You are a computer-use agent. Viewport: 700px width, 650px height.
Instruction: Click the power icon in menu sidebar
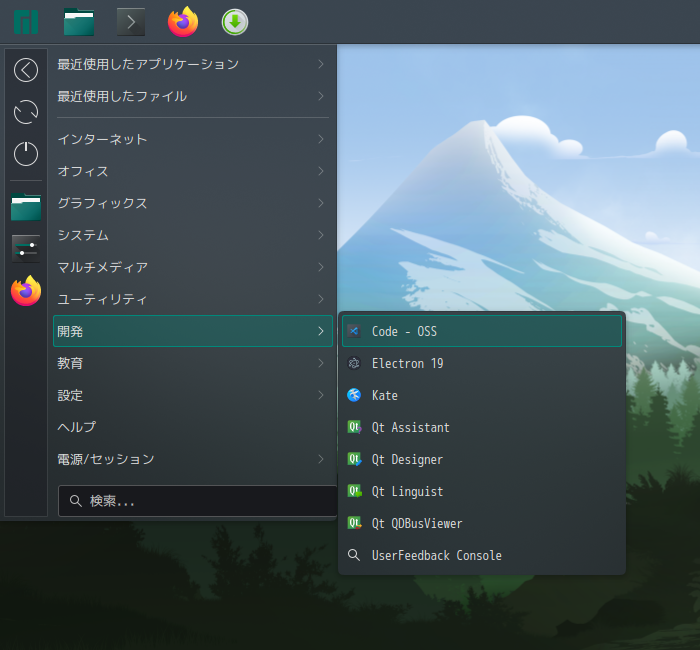[x=26, y=154]
